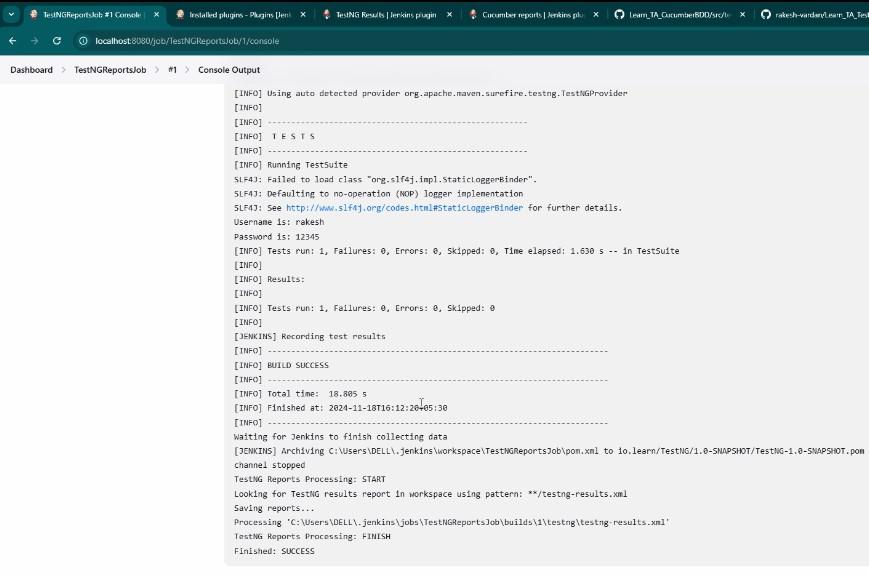
Task: Click the 'BUILD SUCCESS' log line
Action: pos(281,365)
